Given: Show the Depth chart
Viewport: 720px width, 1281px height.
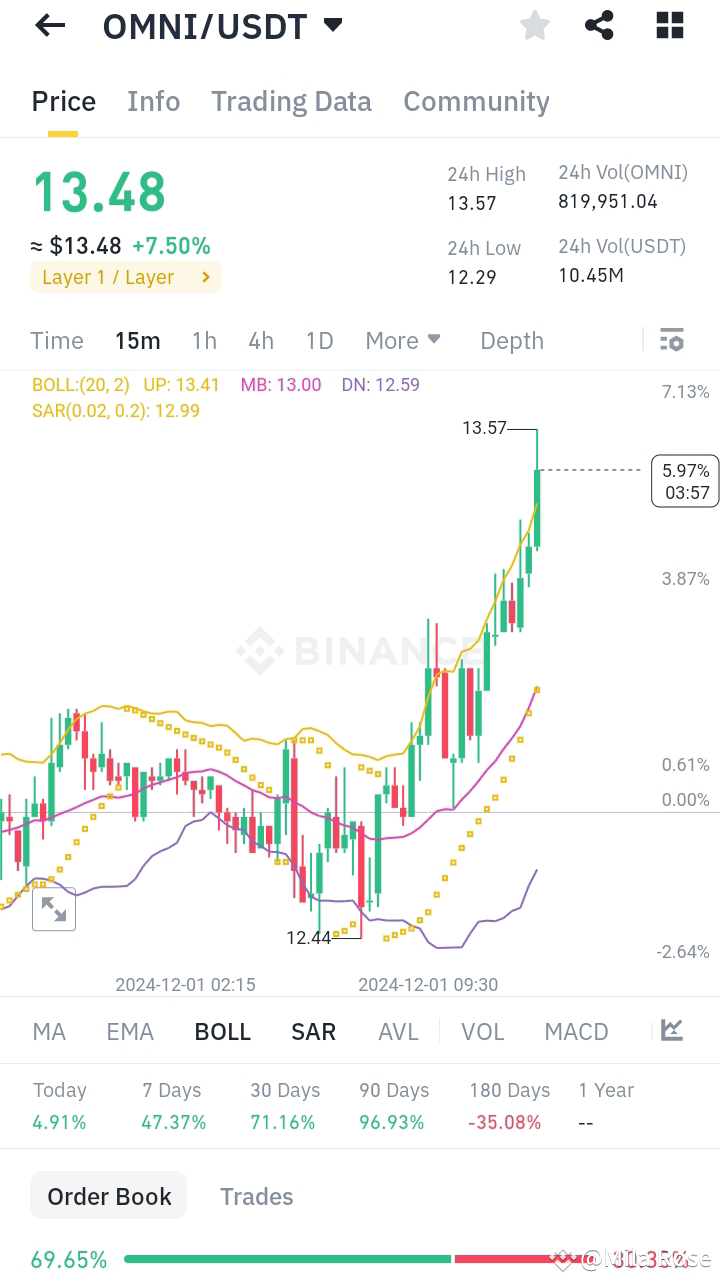Looking at the screenshot, I should click(512, 341).
